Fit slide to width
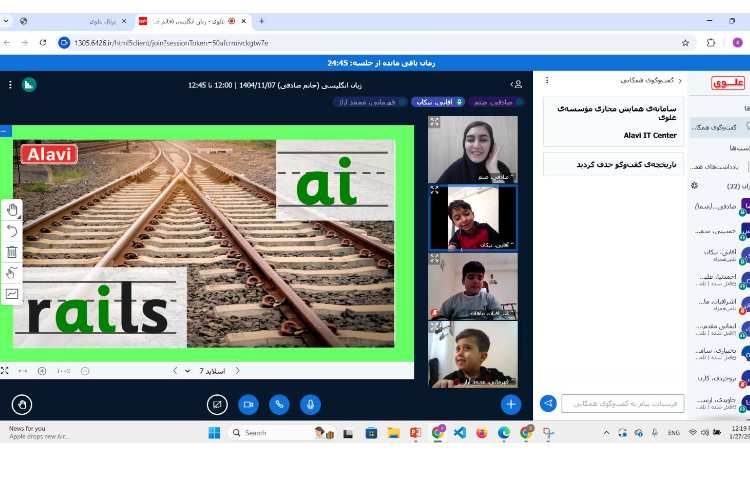Screen dimensions: 750x480 22,371
